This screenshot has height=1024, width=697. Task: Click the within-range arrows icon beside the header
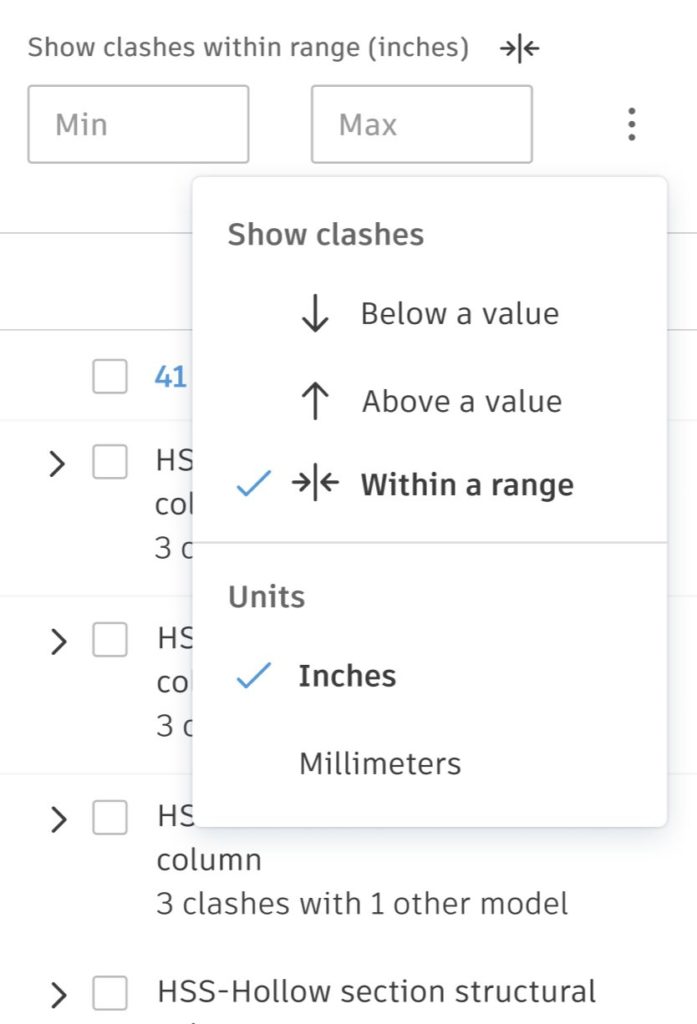pos(519,48)
